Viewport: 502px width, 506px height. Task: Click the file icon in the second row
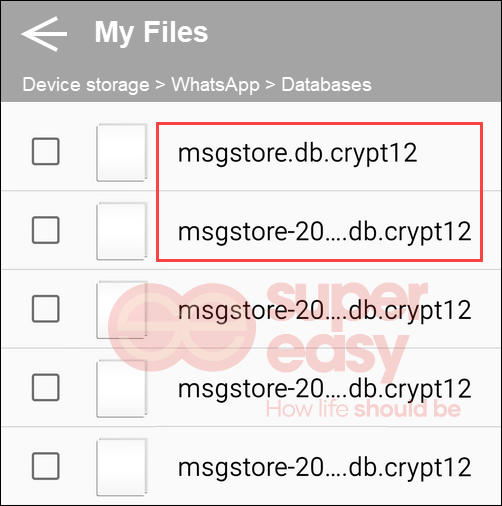[x=122, y=231]
